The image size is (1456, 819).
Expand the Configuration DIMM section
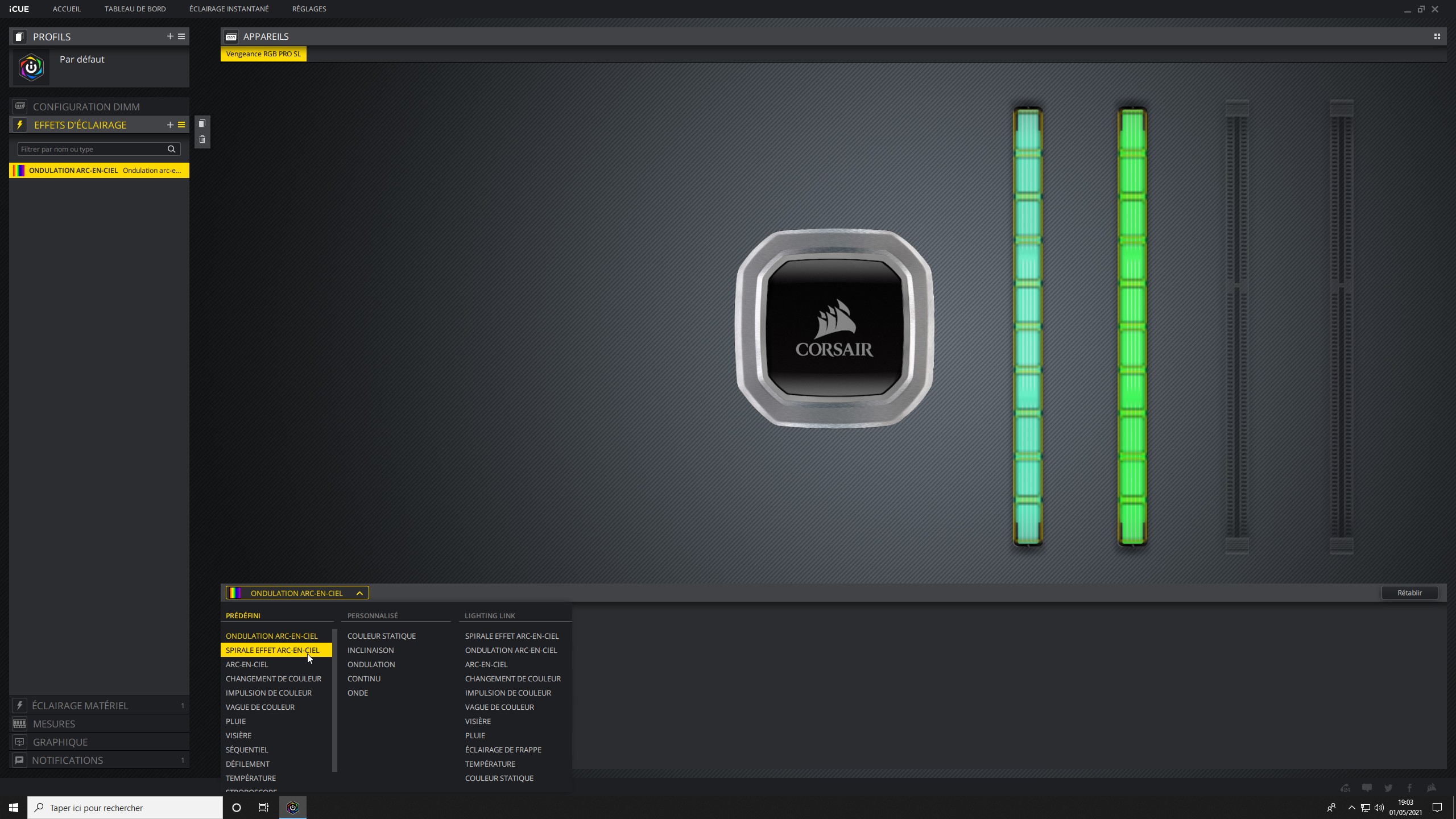[86, 107]
